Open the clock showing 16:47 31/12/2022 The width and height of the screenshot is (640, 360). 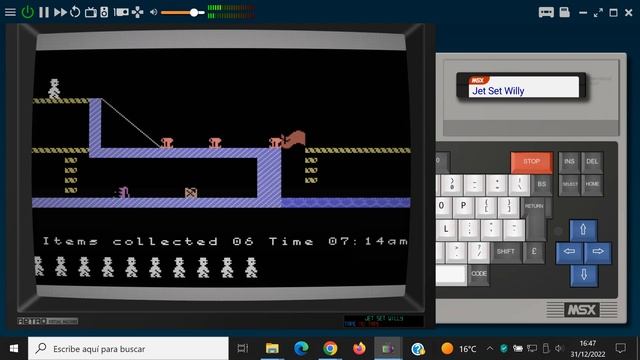point(588,349)
